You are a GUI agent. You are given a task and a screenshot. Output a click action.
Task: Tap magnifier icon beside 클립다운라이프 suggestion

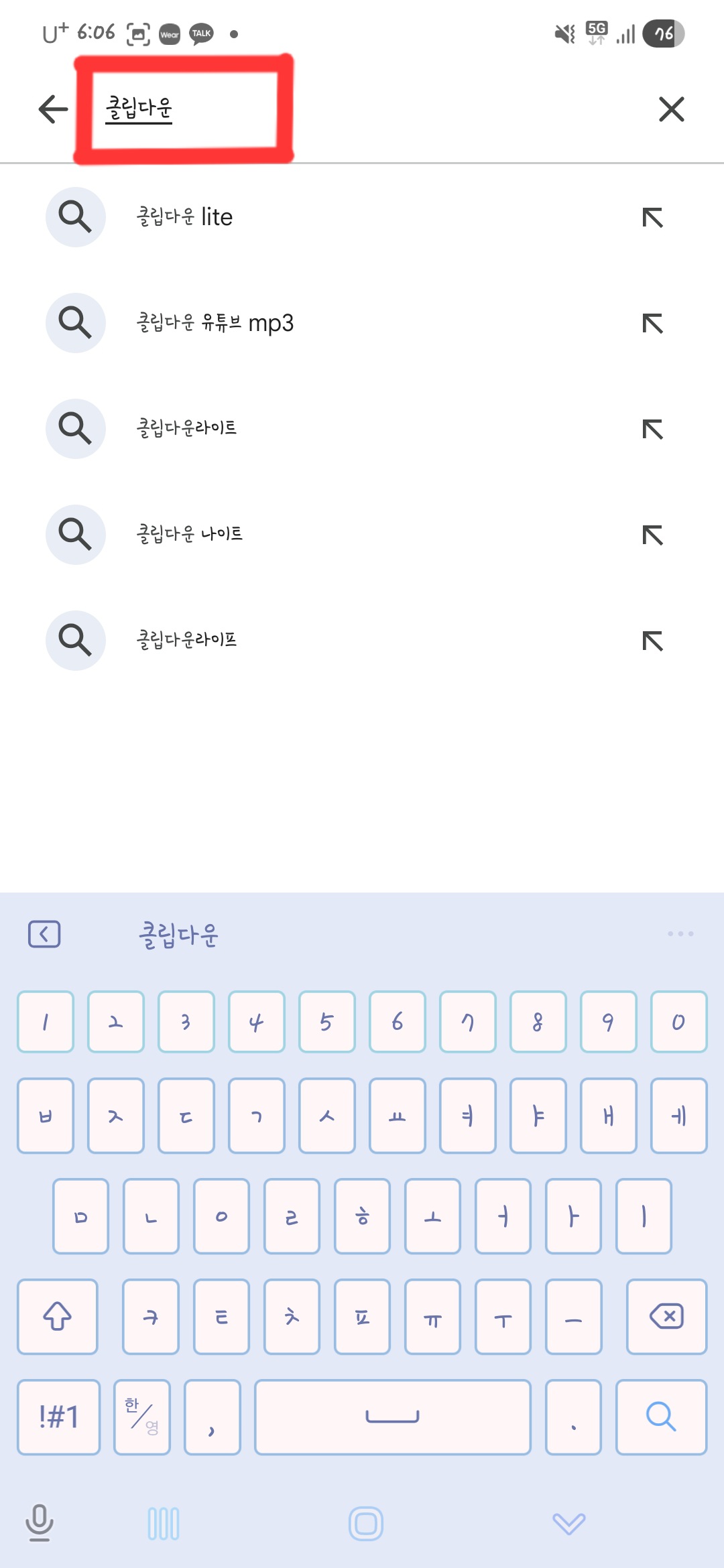(75, 641)
